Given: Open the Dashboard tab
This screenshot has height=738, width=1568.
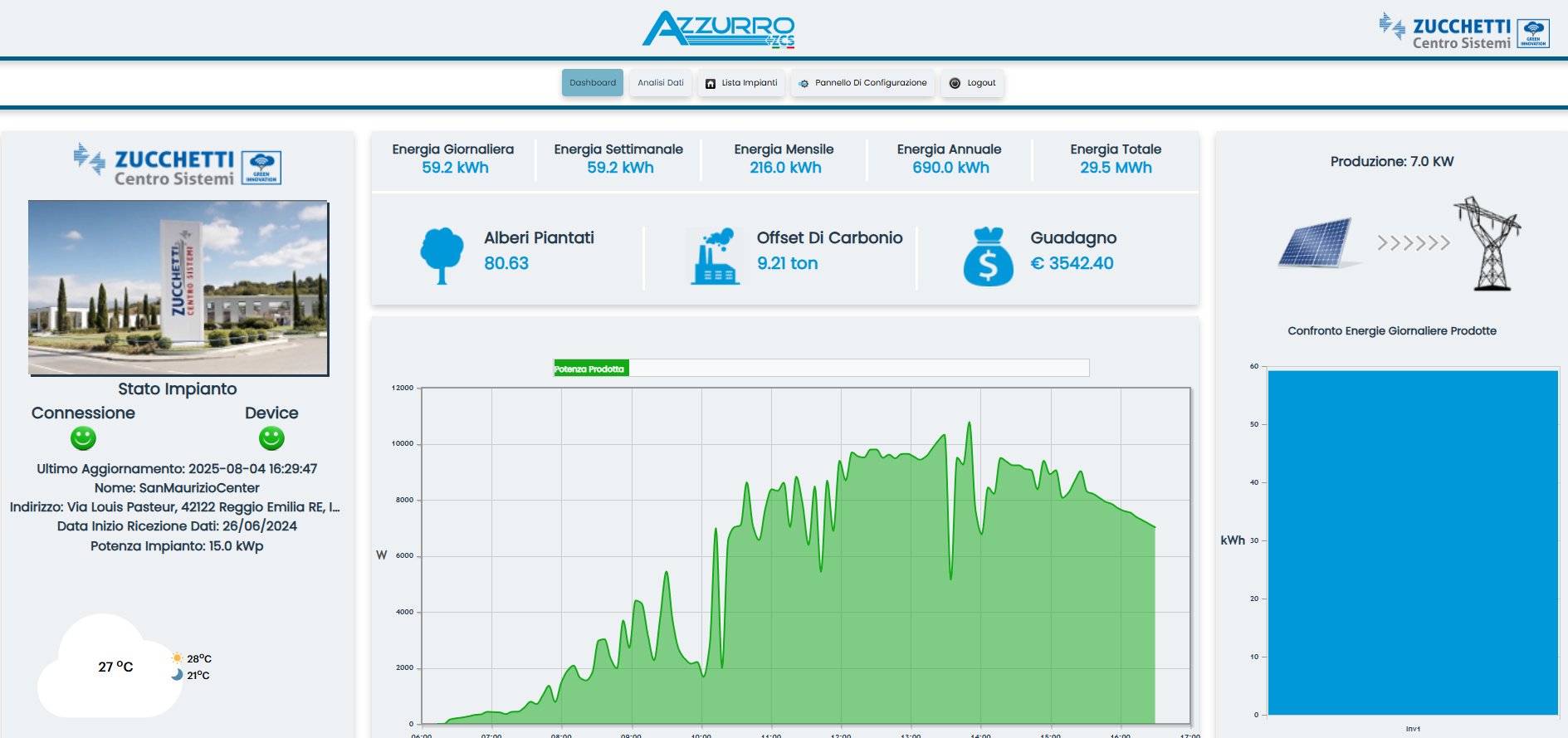Looking at the screenshot, I should point(593,83).
